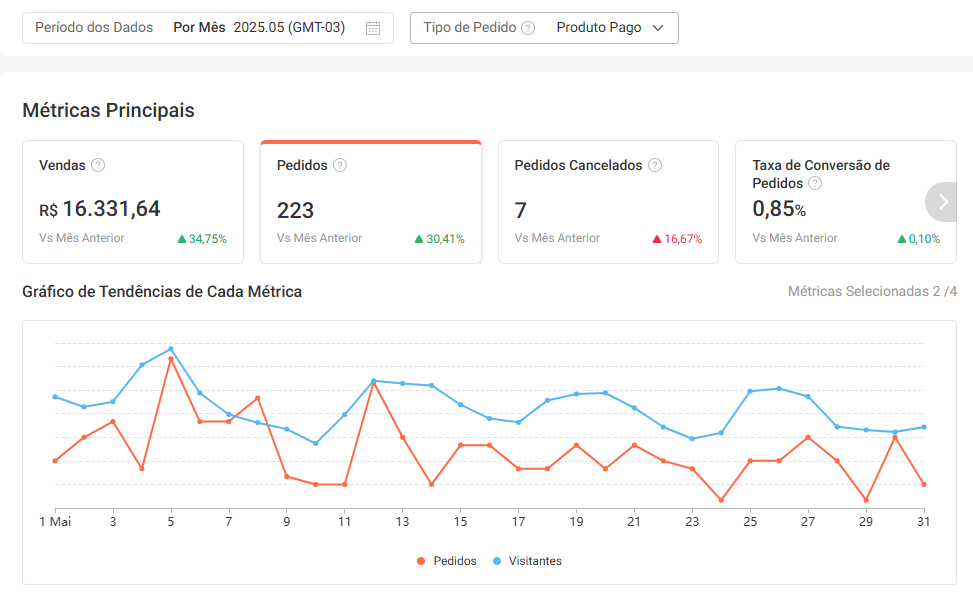Open the Período dos Dados date picker
The height and width of the screenshot is (601, 973).
(x=208, y=28)
